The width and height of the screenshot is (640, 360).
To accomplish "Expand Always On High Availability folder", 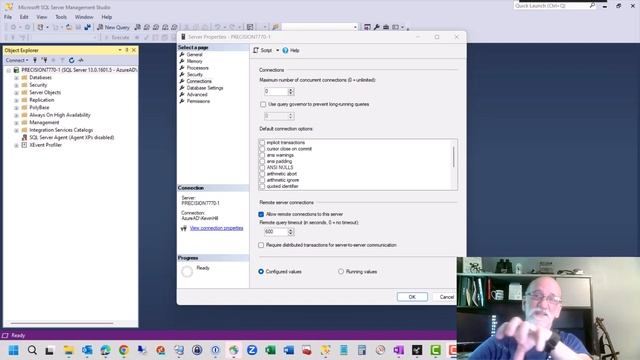I will point(16,115).
